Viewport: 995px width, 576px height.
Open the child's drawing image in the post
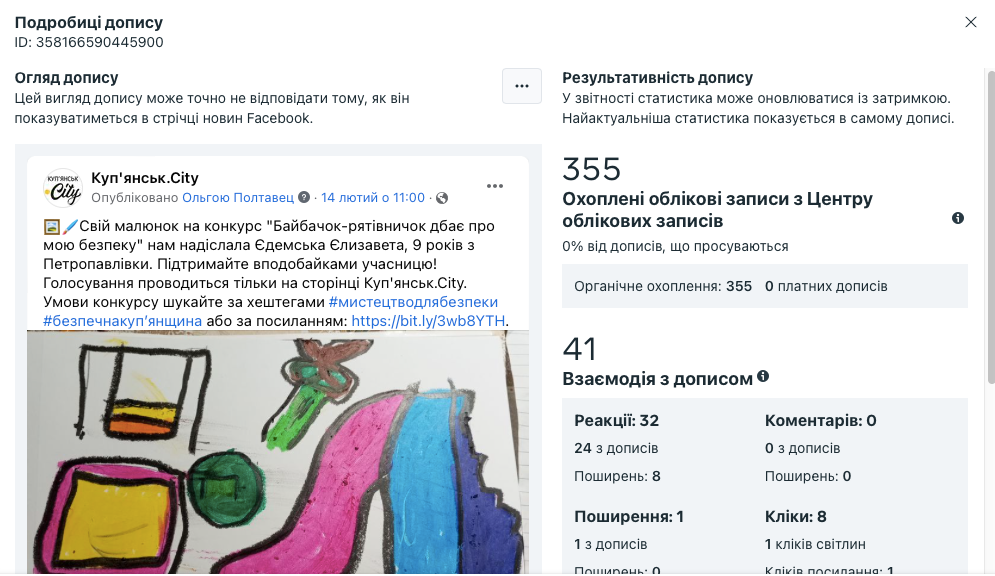click(x=277, y=452)
